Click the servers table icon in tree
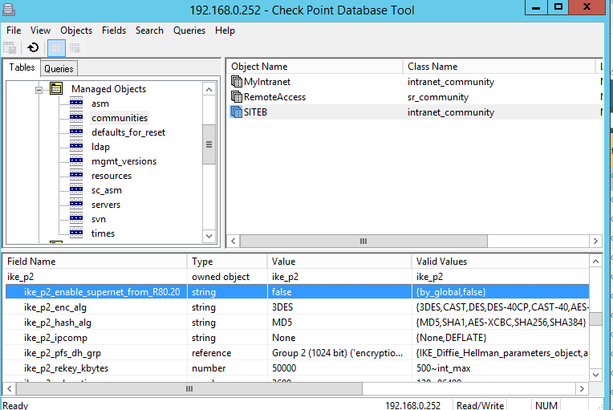The image size is (613, 410). point(76,204)
